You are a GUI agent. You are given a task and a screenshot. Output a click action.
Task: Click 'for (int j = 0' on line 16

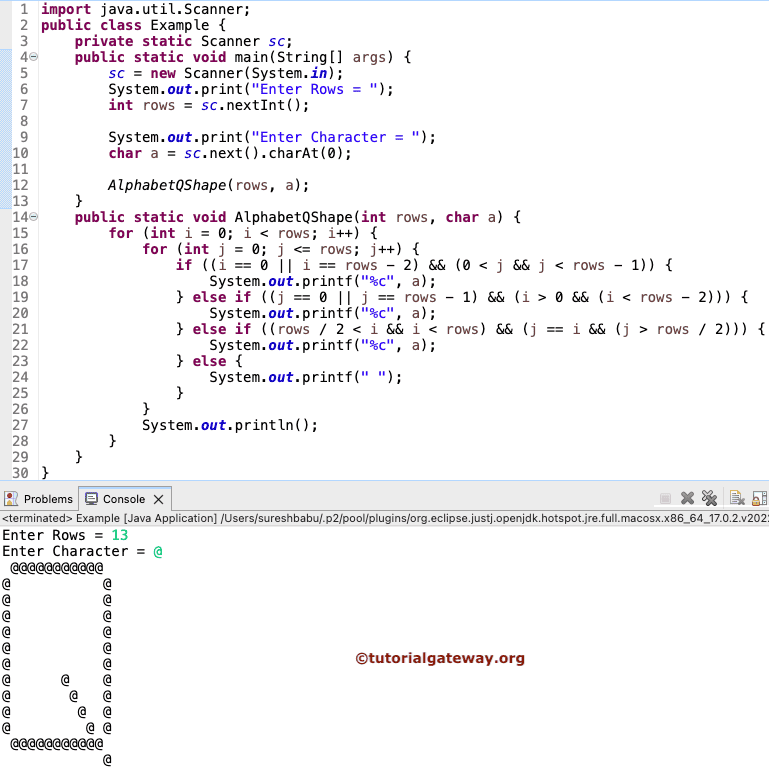click(201, 249)
